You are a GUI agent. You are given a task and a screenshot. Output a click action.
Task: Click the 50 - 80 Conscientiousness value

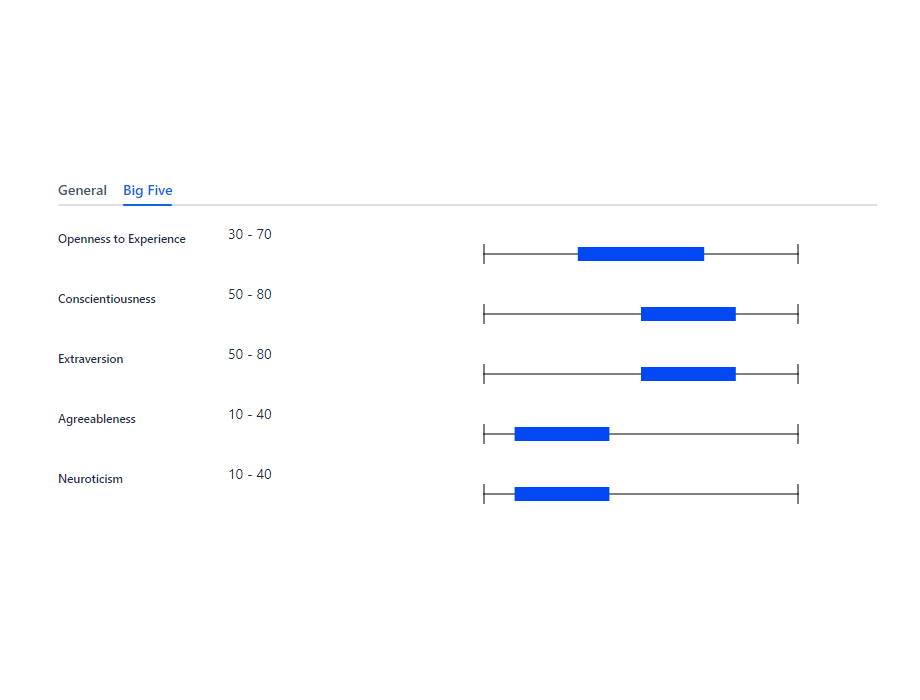click(x=250, y=294)
